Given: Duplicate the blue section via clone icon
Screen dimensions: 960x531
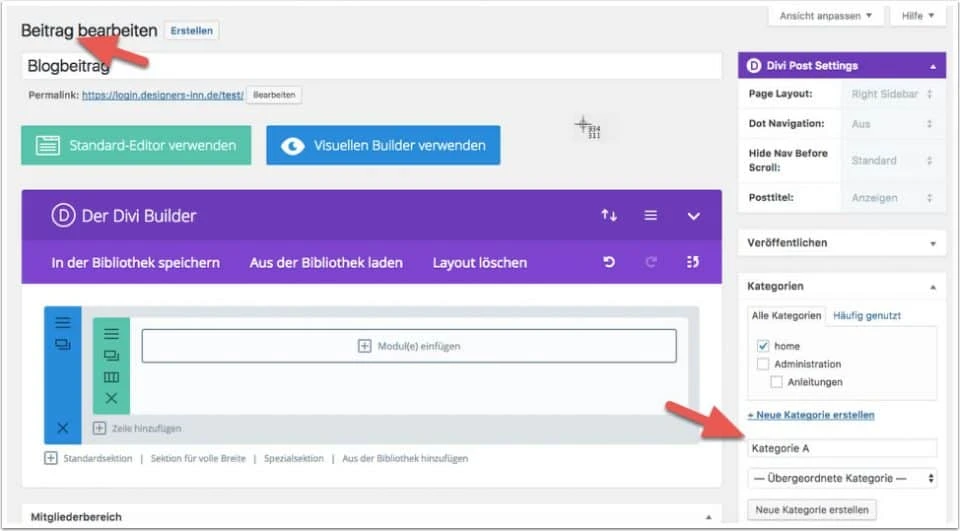Looking at the screenshot, I should pyautogui.click(x=63, y=345).
